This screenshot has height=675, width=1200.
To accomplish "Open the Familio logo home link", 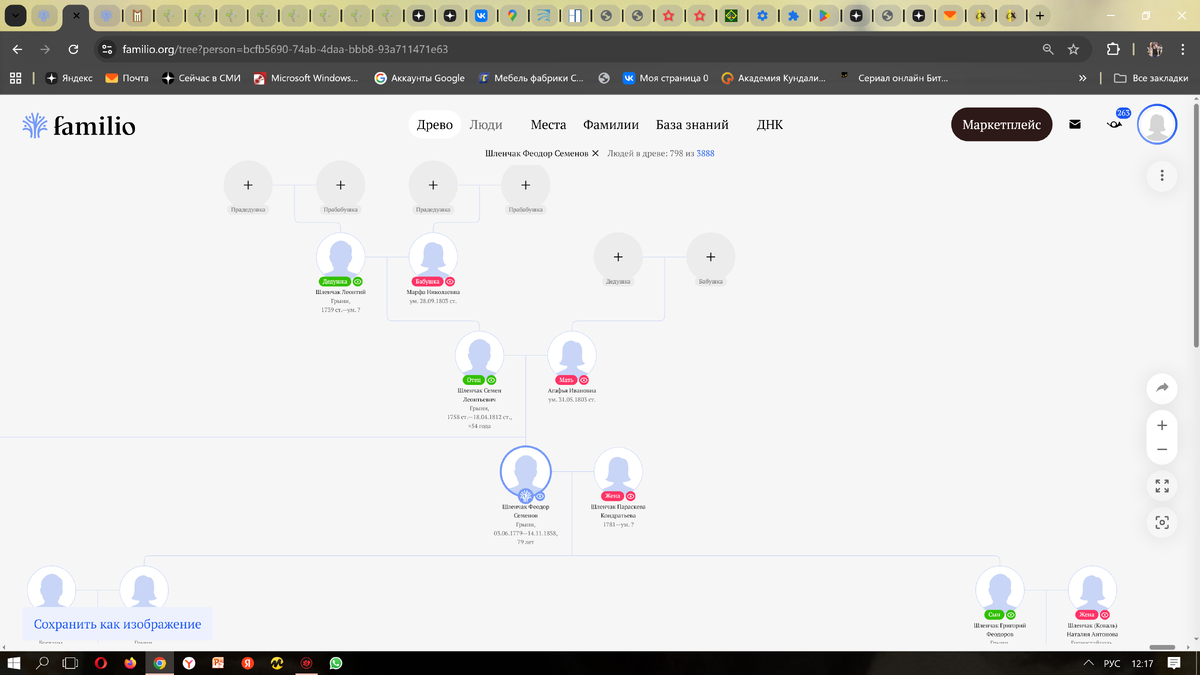I will 78,125.
